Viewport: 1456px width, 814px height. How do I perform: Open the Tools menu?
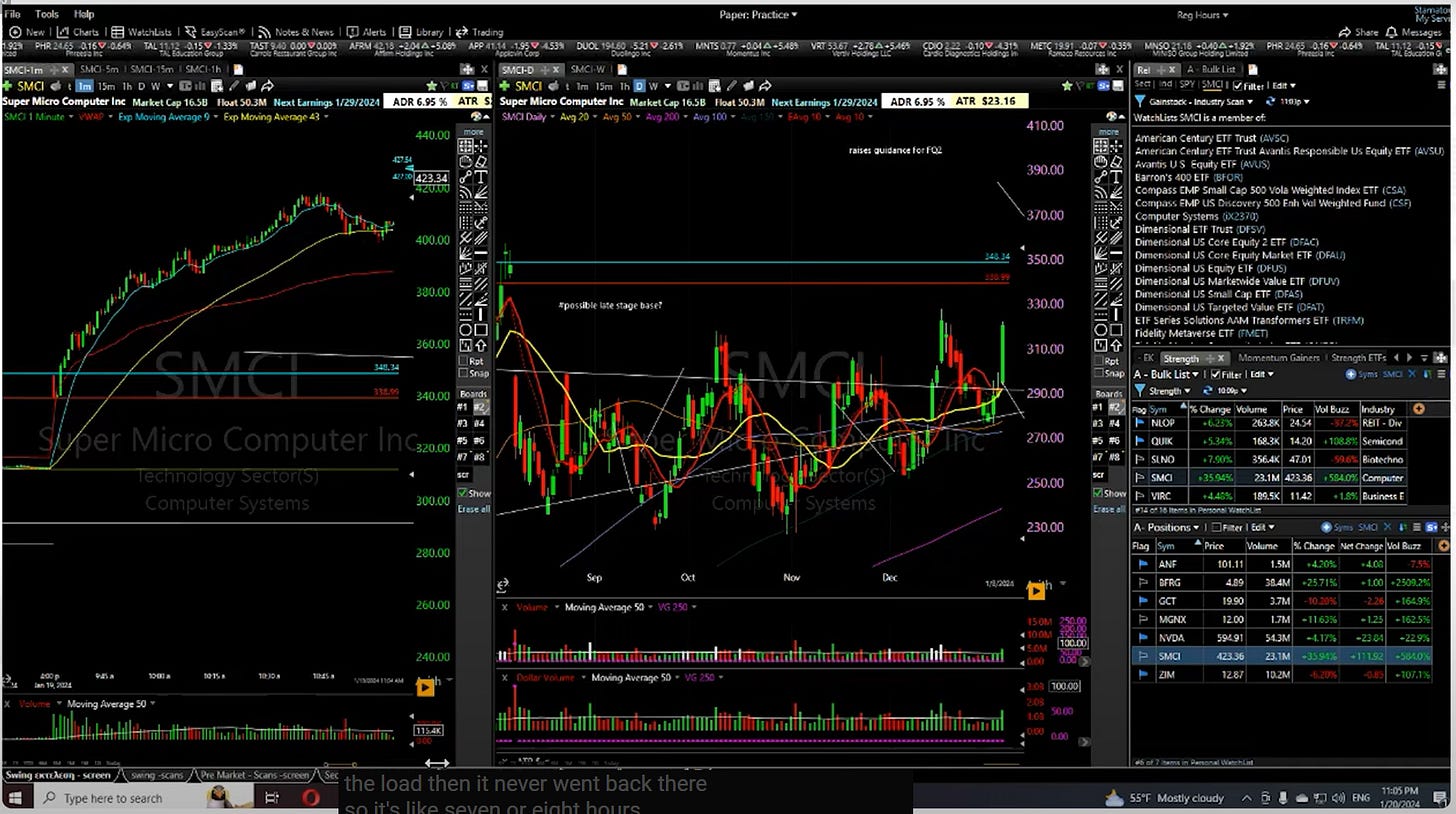[x=46, y=14]
